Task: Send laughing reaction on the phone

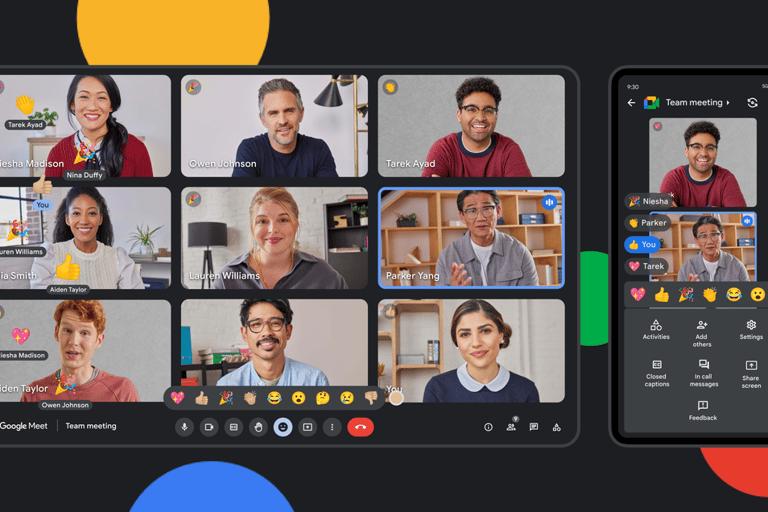Action: [x=734, y=294]
